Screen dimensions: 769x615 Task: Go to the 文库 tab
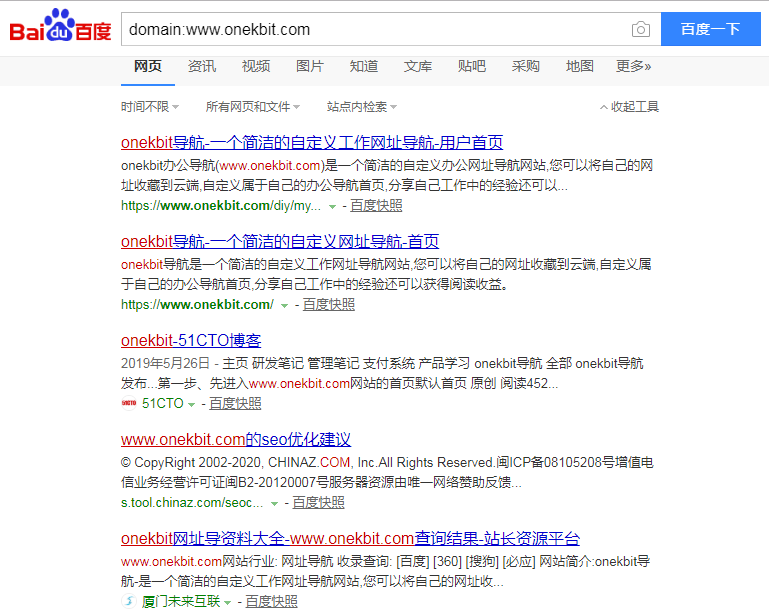click(417, 66)
